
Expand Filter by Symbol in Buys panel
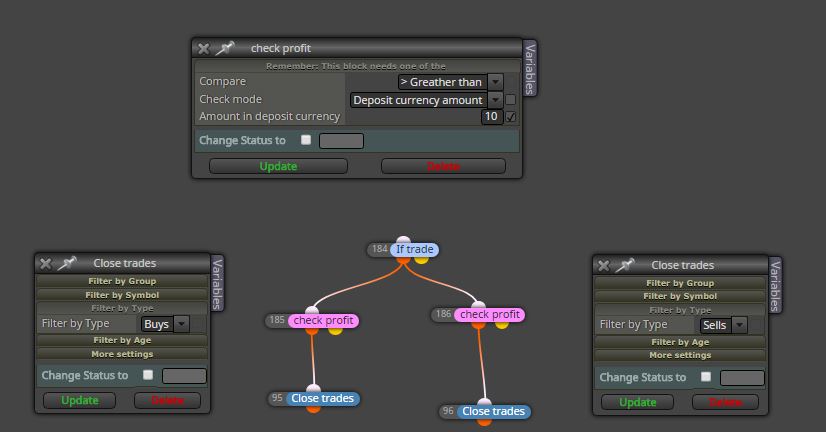[x=122, y=295]
